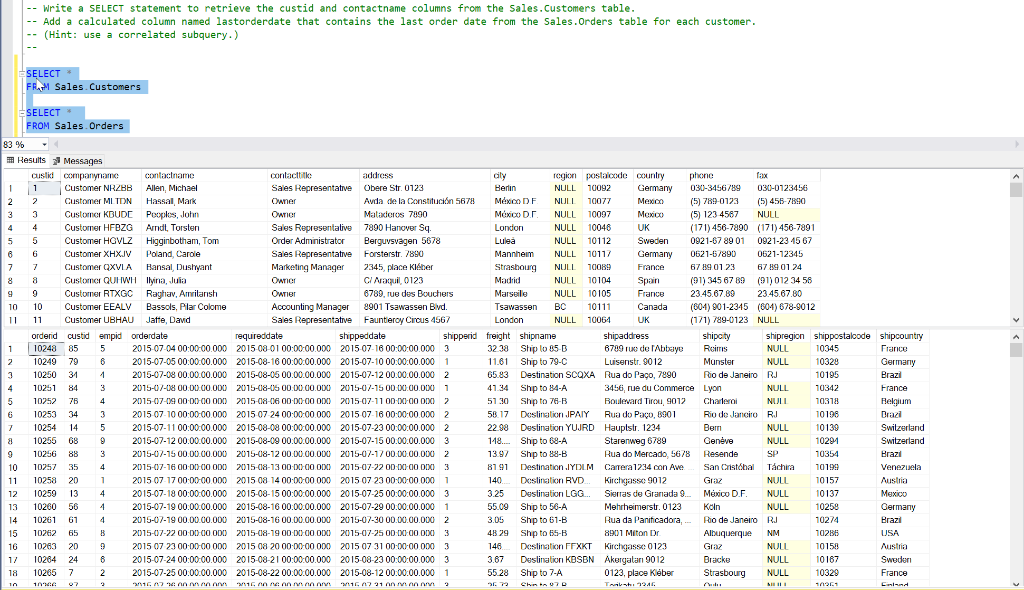
Task: Click the shipcountry column header
Action: tap(901, 336)
